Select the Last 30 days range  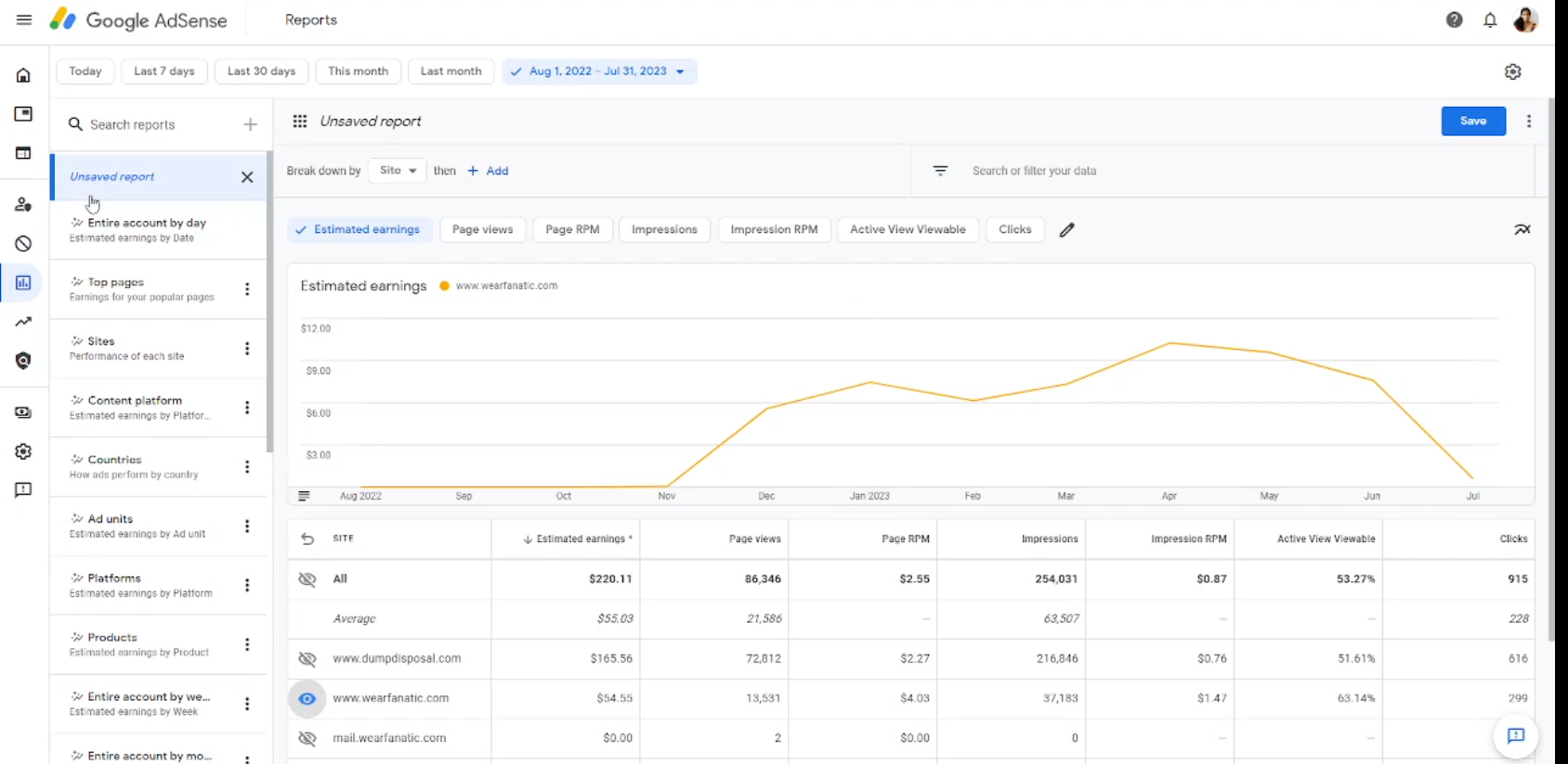point(261,71)
